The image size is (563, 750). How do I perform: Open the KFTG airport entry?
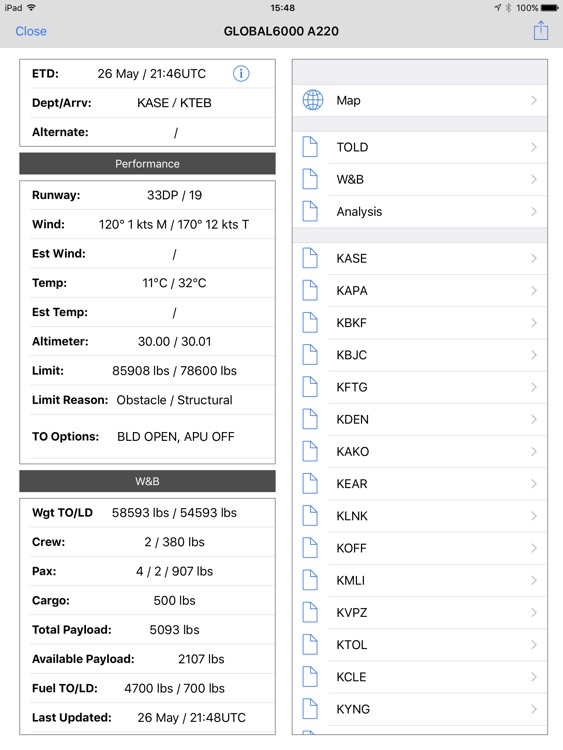tap(419, 387)
